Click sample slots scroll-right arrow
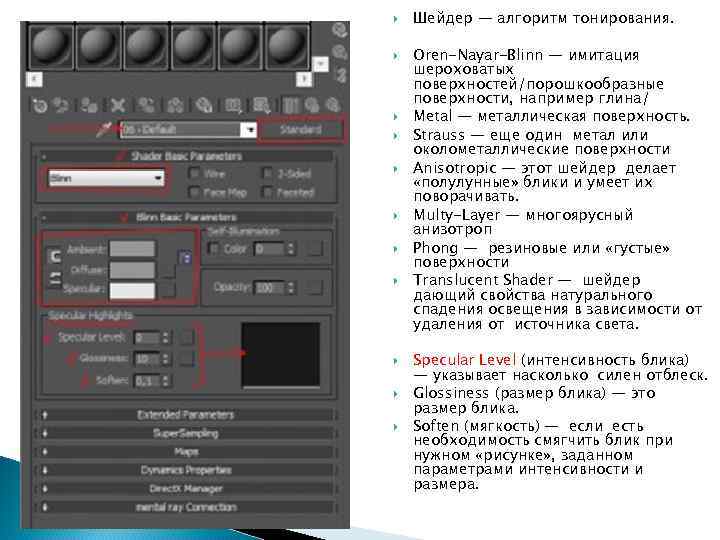Image resolution: width=720 pixels, height=540 pixels. [x=303, y=79]
